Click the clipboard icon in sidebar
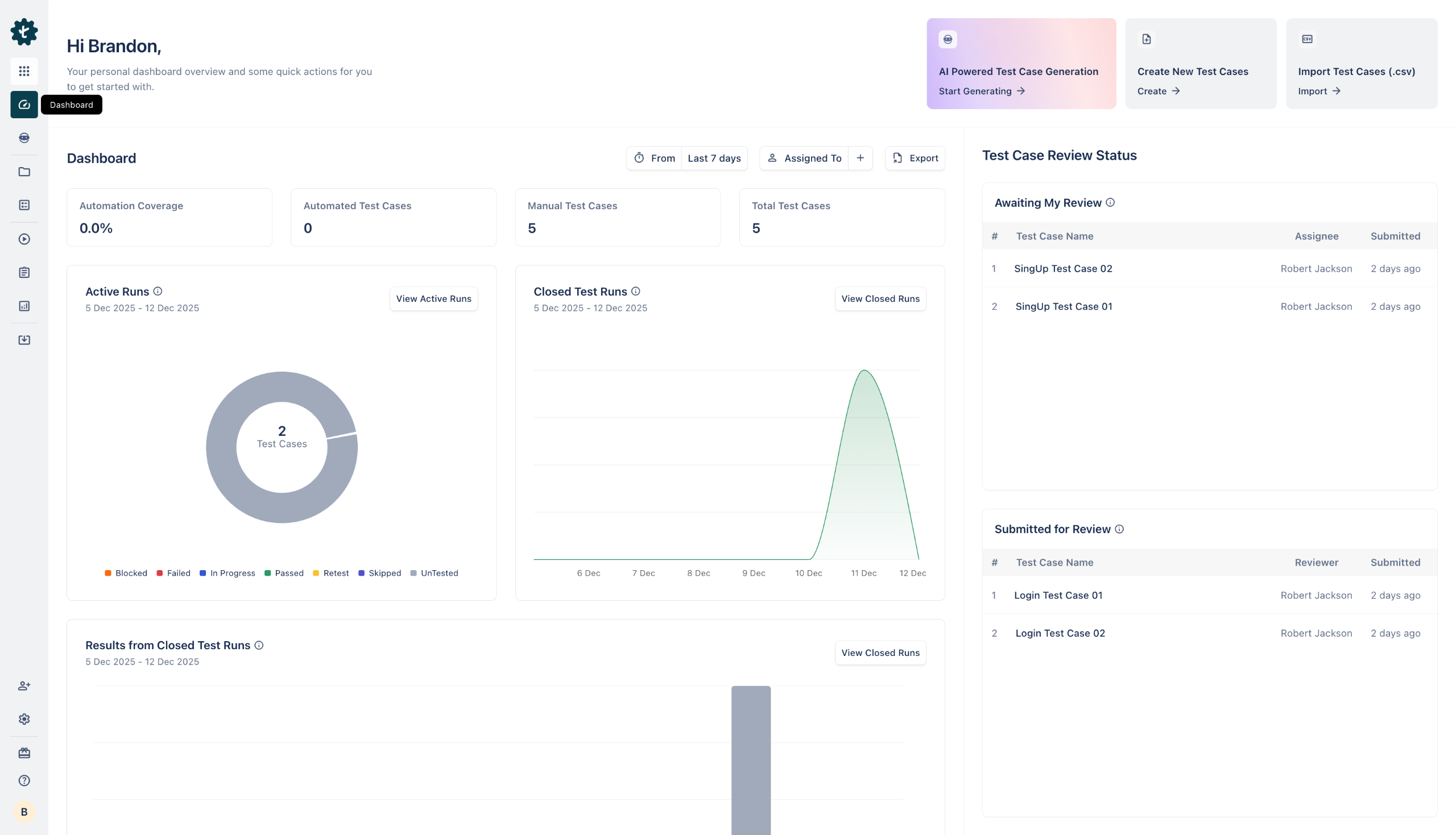 point(24,272)
